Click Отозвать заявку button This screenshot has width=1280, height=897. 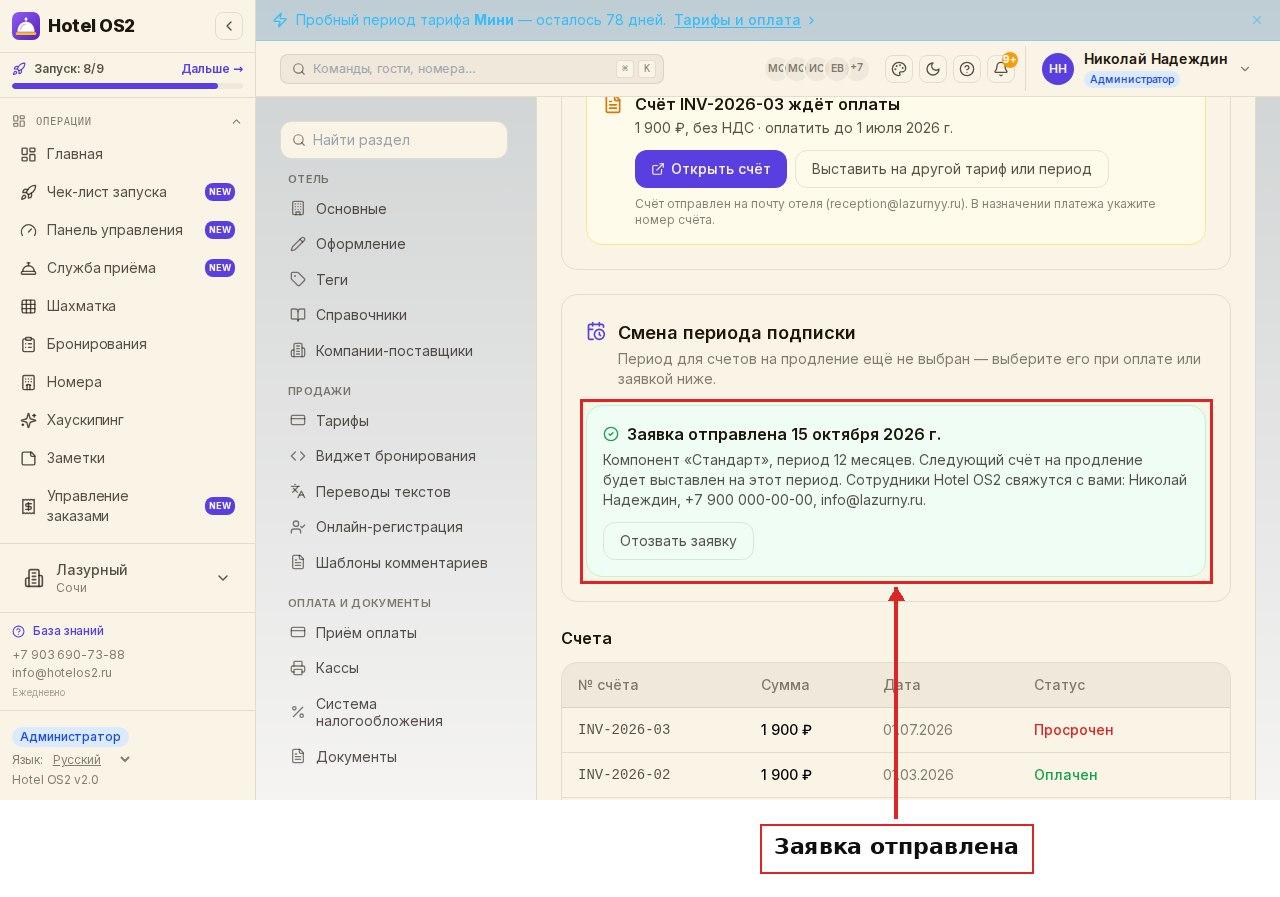click(678, 541)
